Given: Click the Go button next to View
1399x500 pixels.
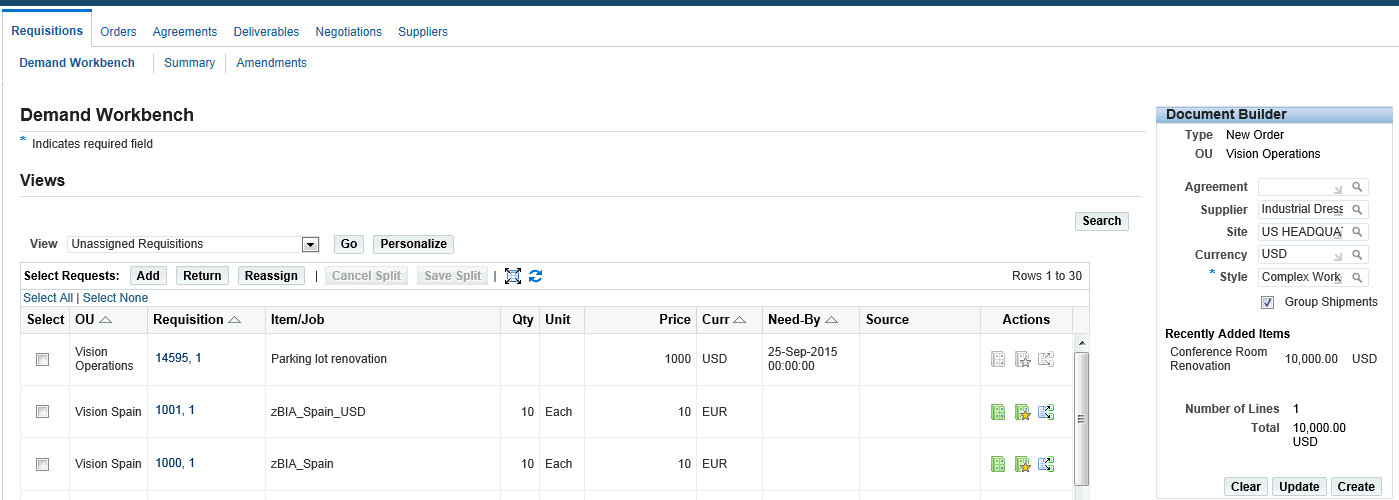Looking at the screenshot, I should coord(349,244).
